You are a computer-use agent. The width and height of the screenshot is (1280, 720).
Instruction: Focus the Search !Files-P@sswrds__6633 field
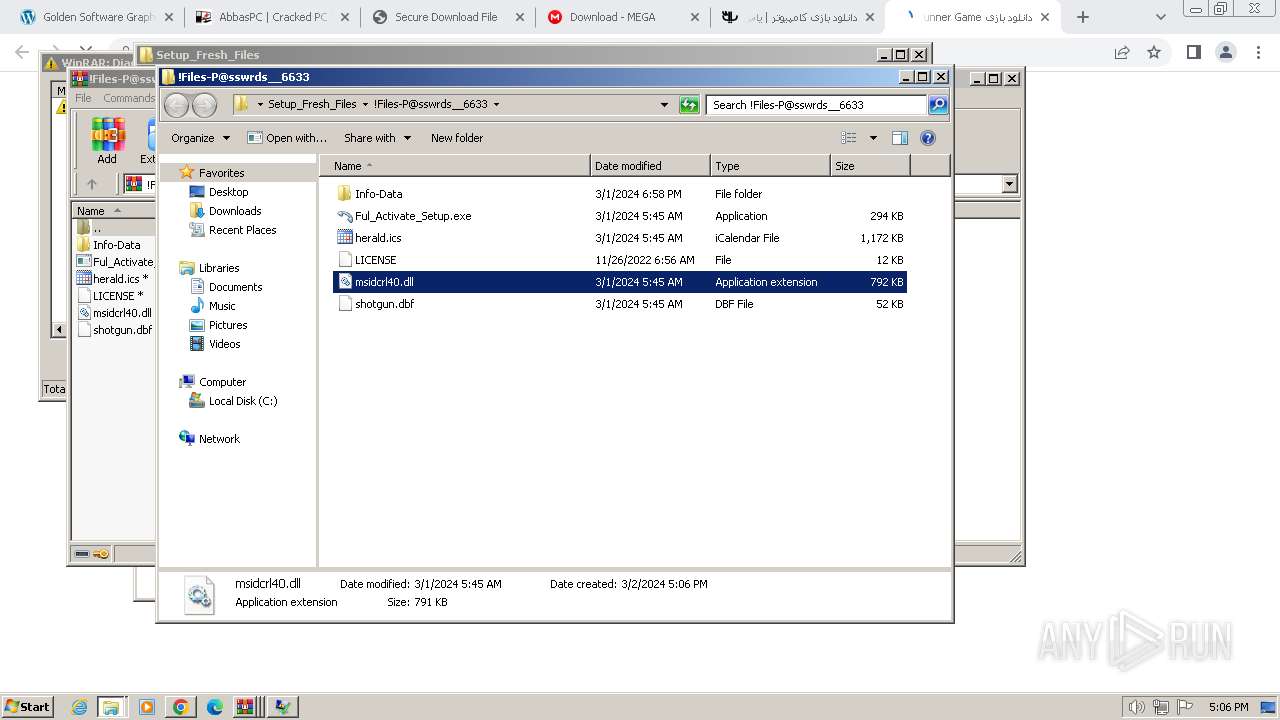(817, 104)
